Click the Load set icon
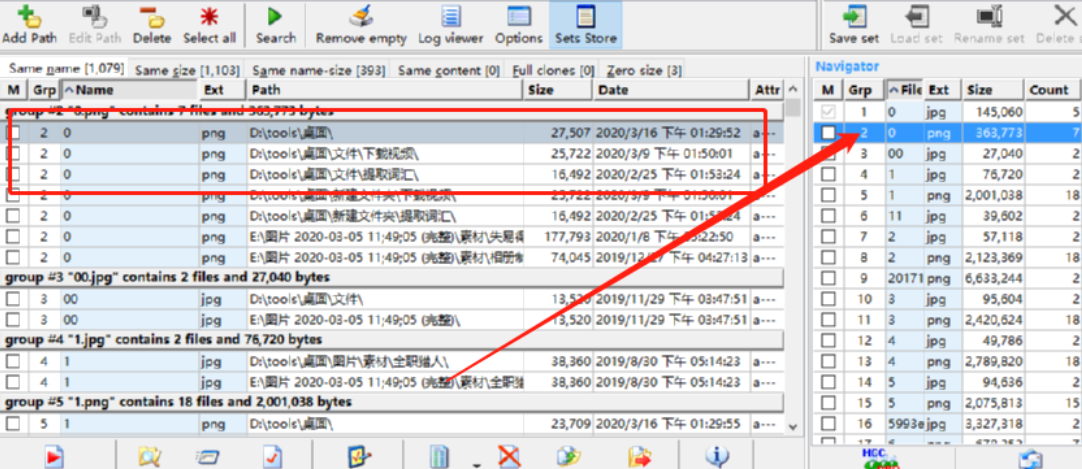1082x469 pixels. [x=916, y=16]
